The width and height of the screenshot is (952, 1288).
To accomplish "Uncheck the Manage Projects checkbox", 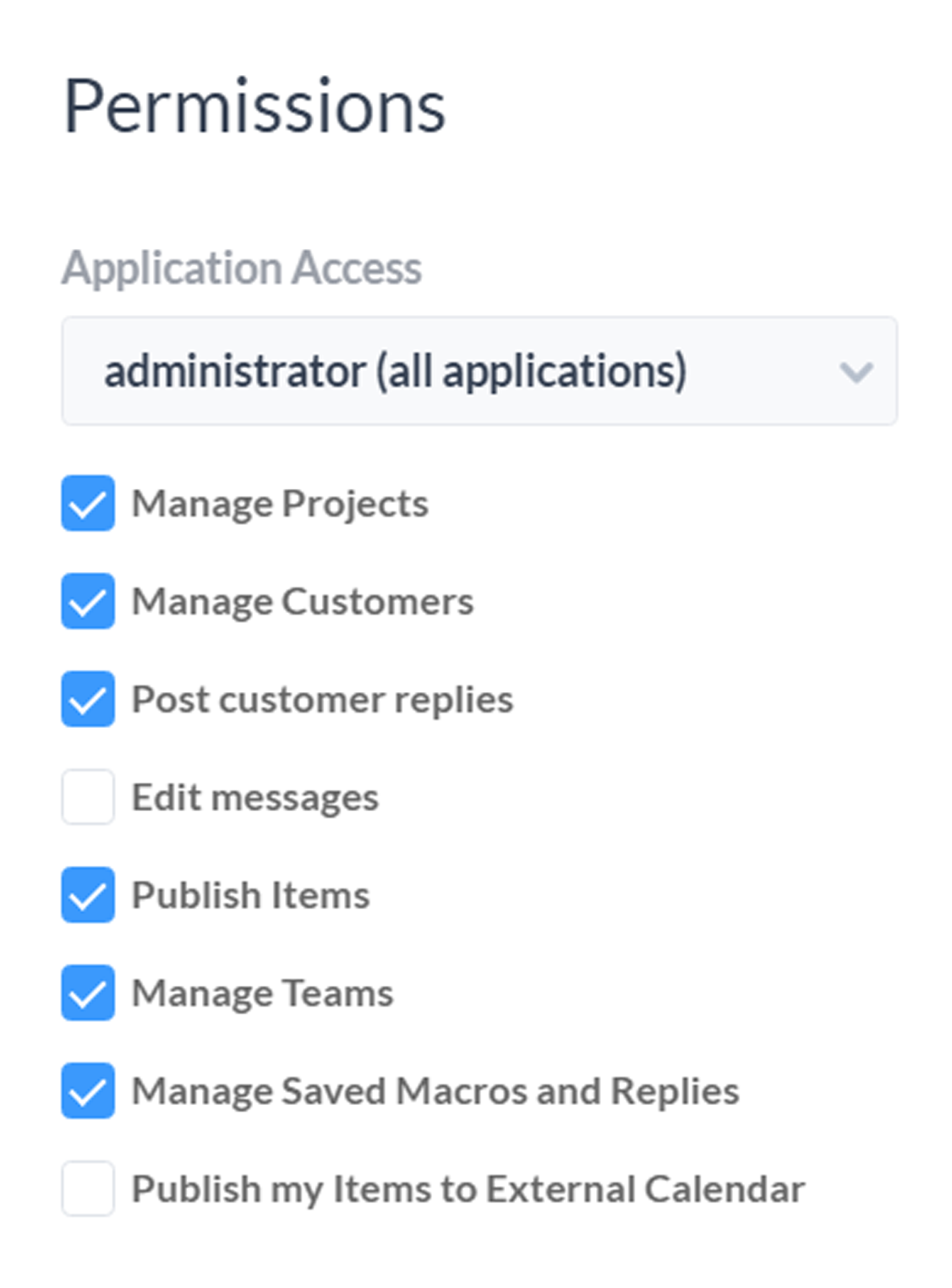I will coord(88,503).
